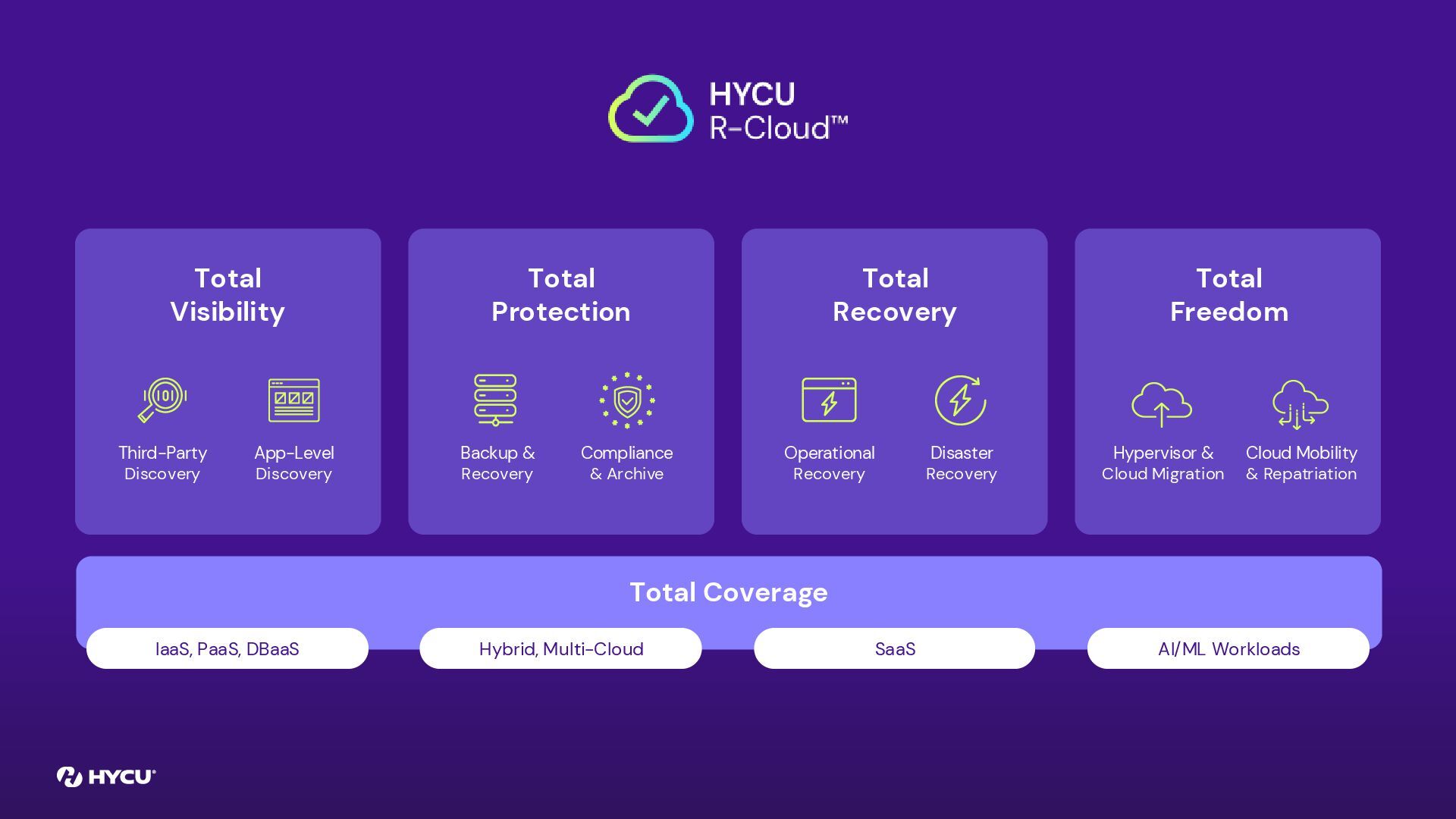Click the Third-Party Discovery magnifier icon

(x=162, y=400)
